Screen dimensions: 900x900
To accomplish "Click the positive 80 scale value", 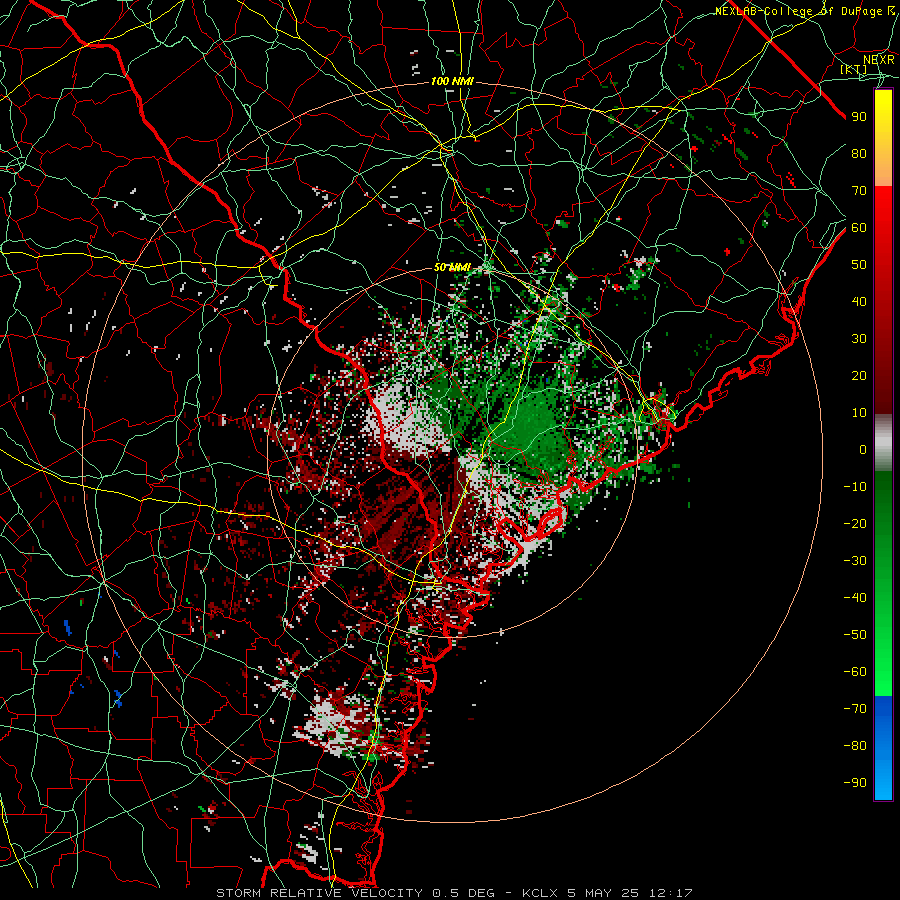I will coord(859,153).
